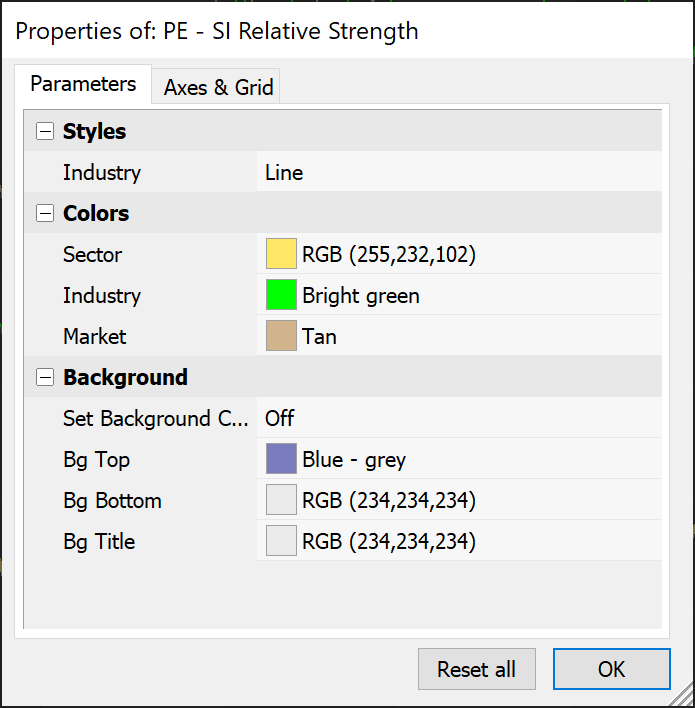Click the Blue-grey Bg Top swatch

(281, 459)
